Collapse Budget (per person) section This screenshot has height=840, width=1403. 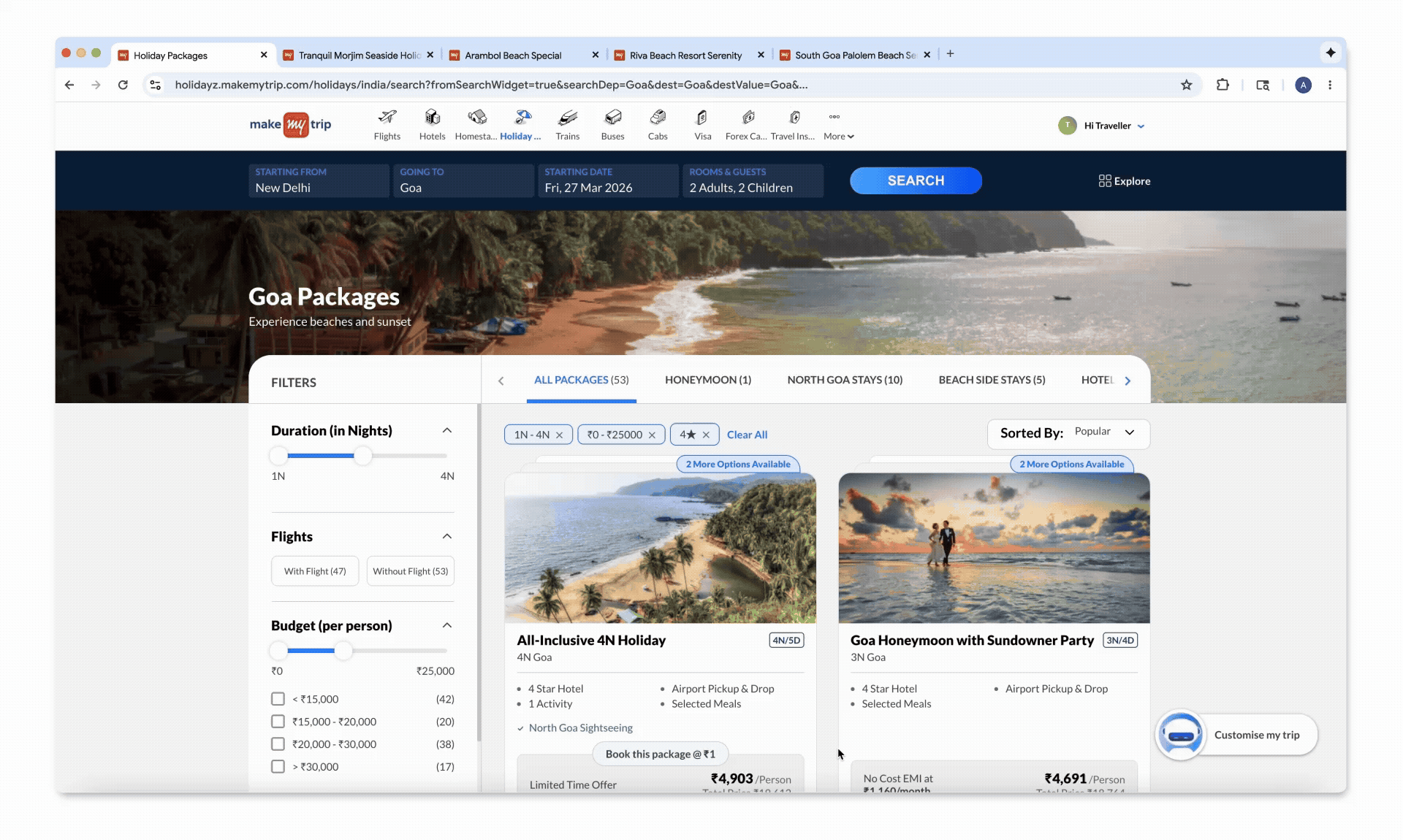[x=447, y=625]
